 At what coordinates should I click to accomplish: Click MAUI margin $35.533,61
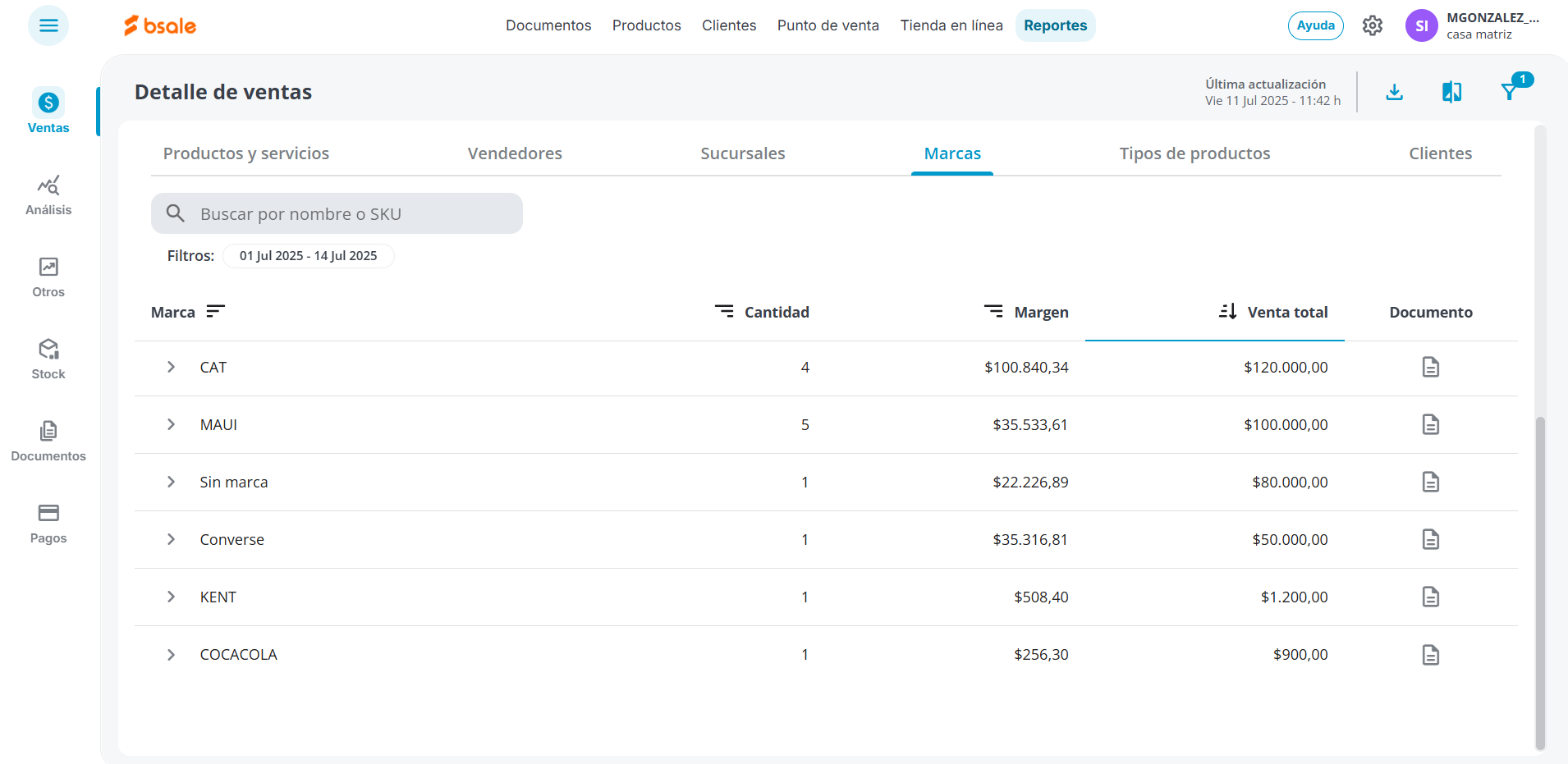pos(1030,424)
